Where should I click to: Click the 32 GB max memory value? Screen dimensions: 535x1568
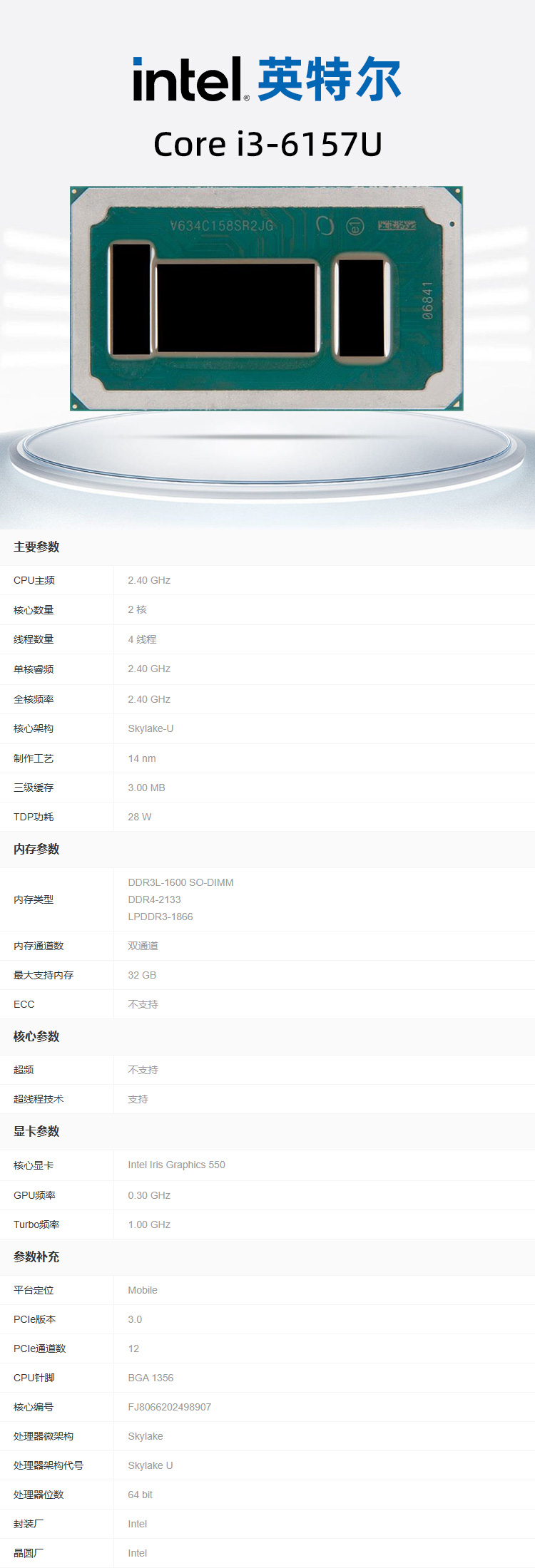142,975
